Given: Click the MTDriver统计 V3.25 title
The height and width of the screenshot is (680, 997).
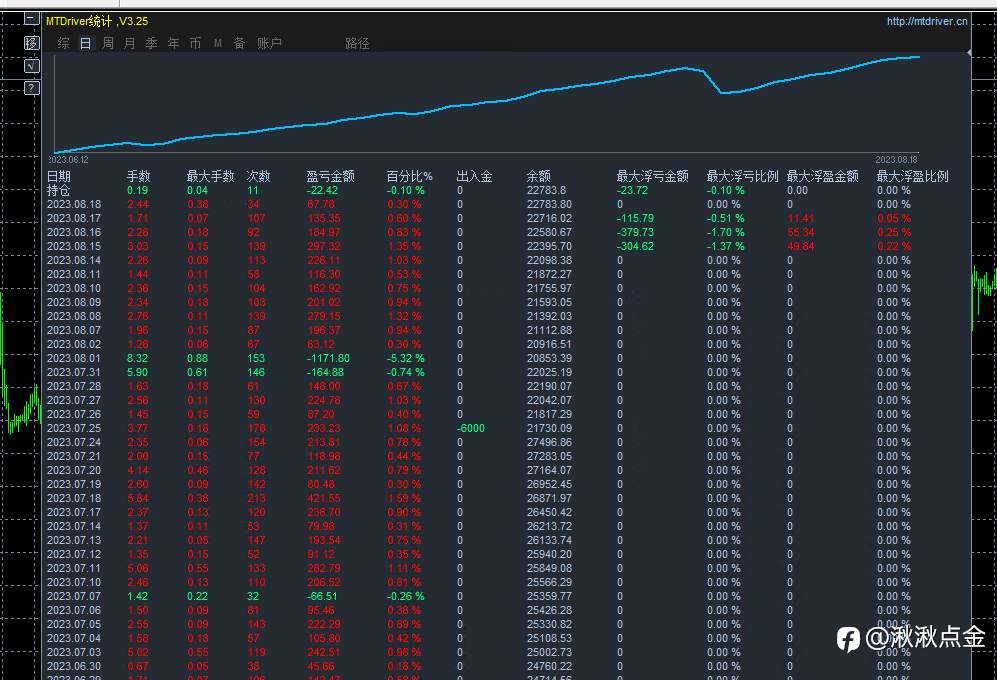Looking at the screenshot, I should (x=97, y=21).
